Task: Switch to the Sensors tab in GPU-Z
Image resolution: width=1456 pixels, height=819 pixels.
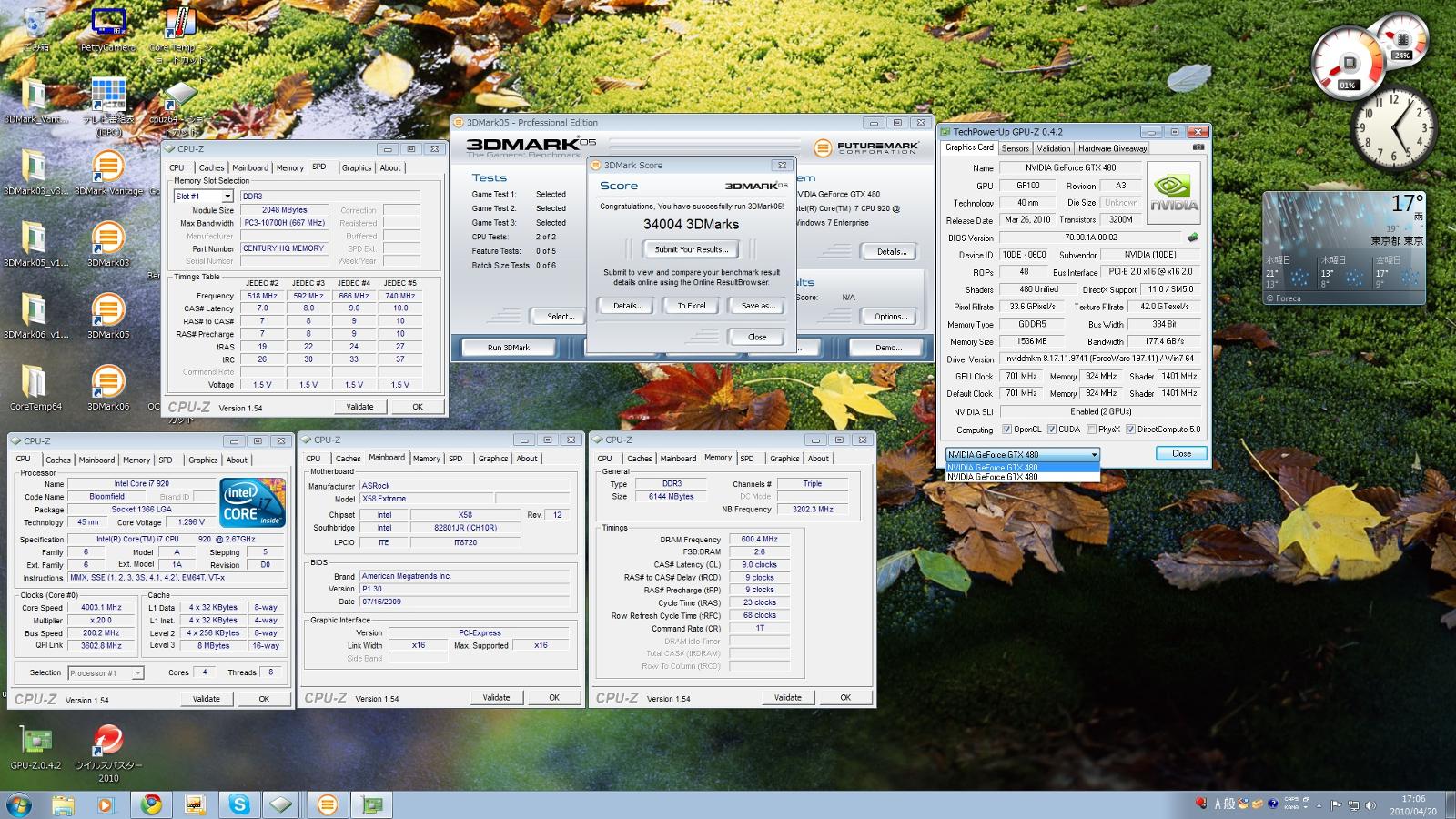Action: (x=1016, y=148)
